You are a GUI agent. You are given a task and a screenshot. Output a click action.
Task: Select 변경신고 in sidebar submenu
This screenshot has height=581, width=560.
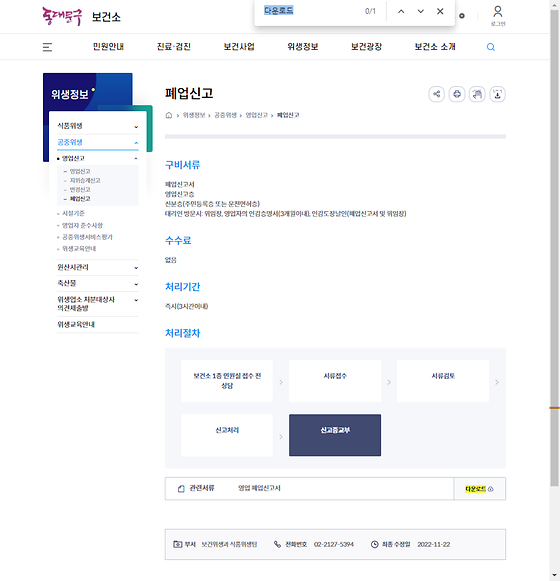pyautogui.click(x=80, y=190)
